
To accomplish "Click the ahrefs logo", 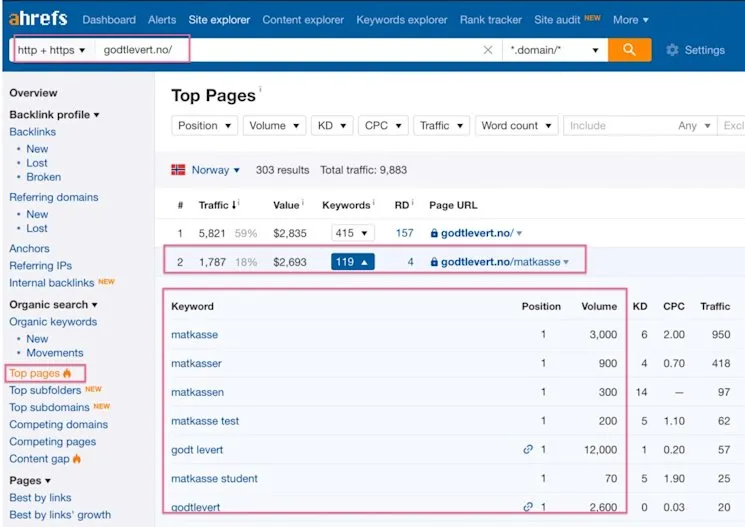I will [x=40, y=19].
